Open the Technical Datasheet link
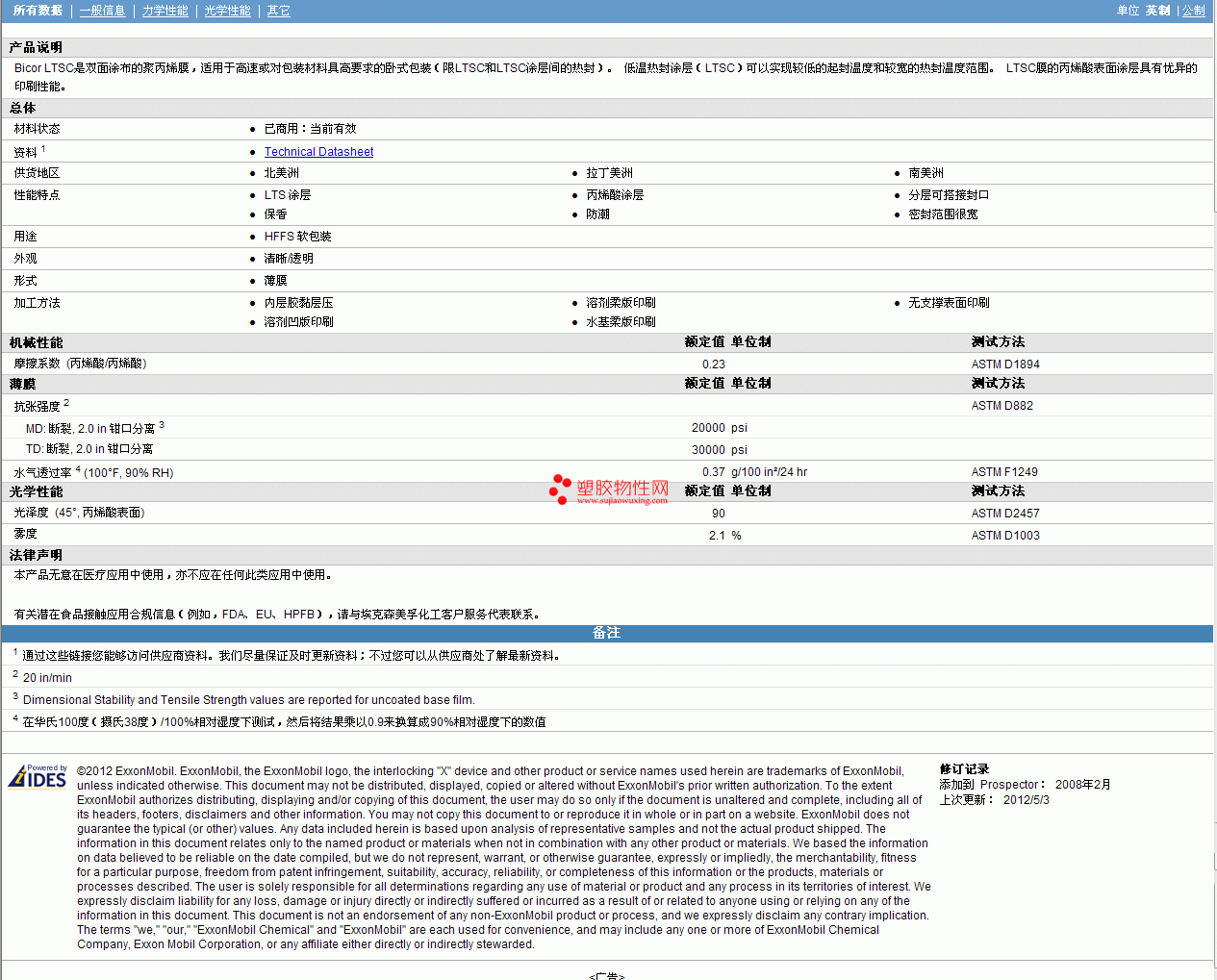The width and height of the screenshot is (1217, 980). (318, 152)
